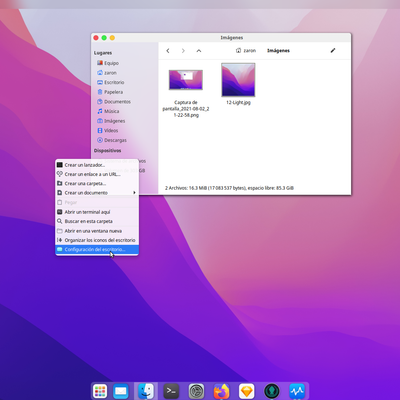Open the Mail app in the dock
Image resolution: width=400 pixels, height=400 pixels.
tap(121, 391)
